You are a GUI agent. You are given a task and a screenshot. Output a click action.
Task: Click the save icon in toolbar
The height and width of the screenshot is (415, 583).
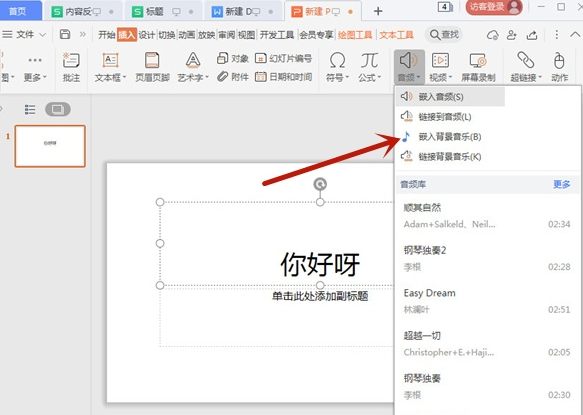pos(65,34)
